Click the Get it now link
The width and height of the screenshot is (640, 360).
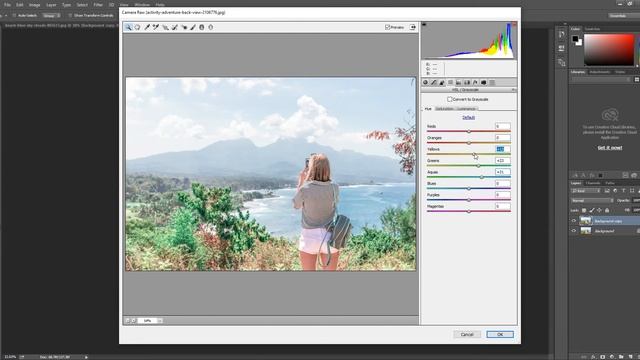pyautogui.click(x=610, y=148)
